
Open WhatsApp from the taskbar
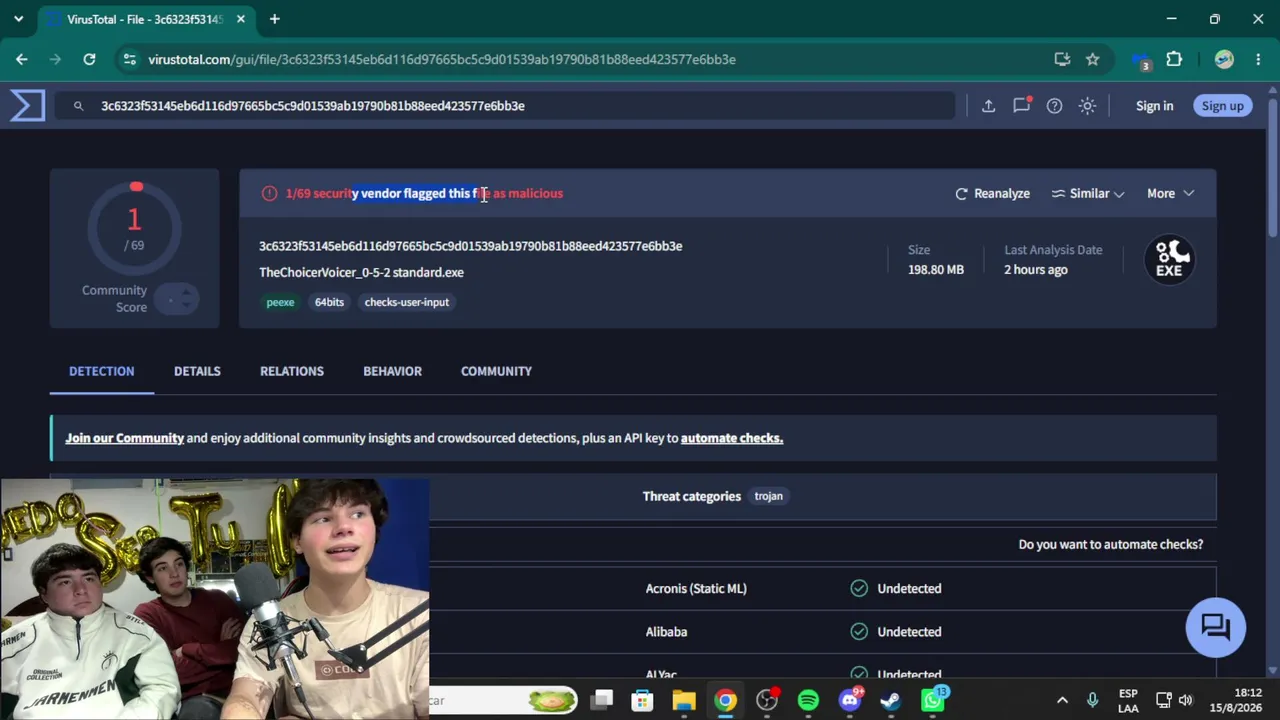[933, 700]
